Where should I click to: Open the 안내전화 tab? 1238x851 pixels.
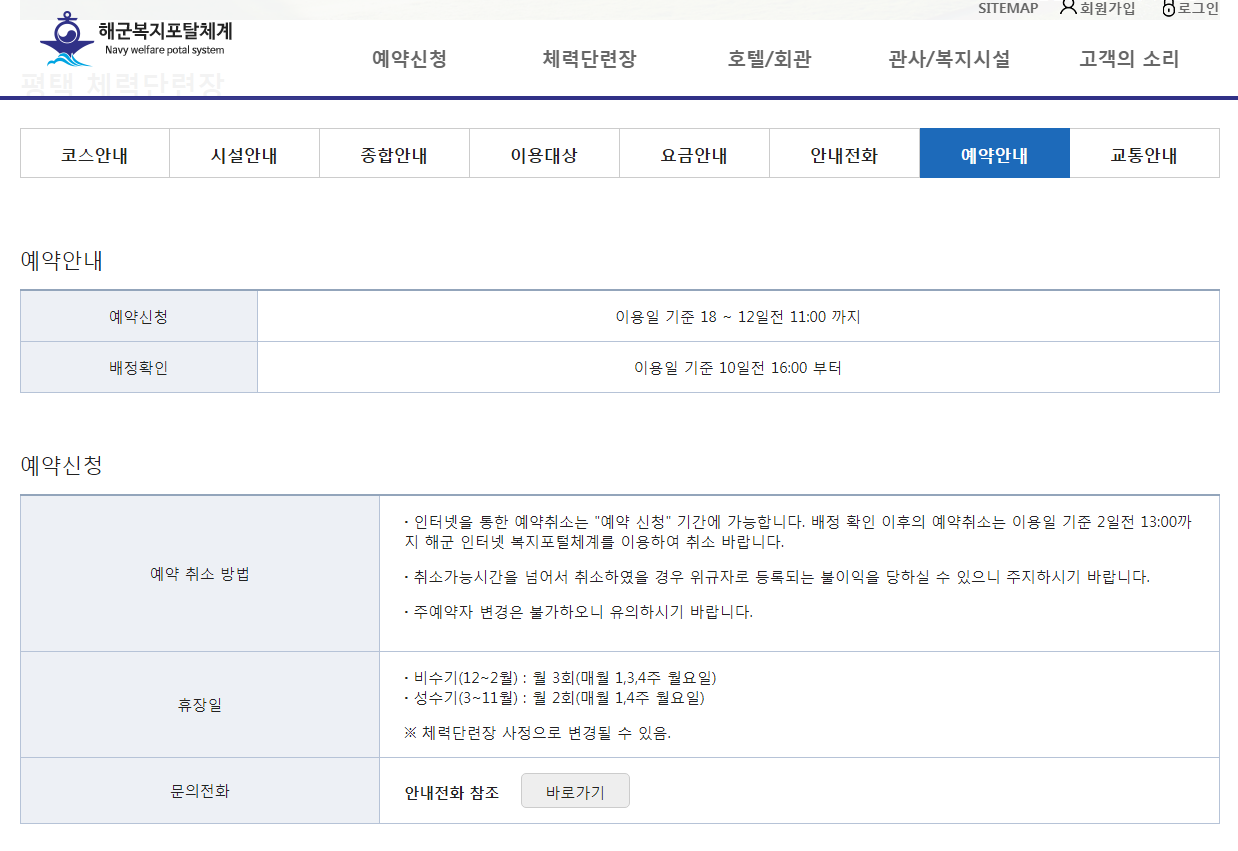coord(844,152)
